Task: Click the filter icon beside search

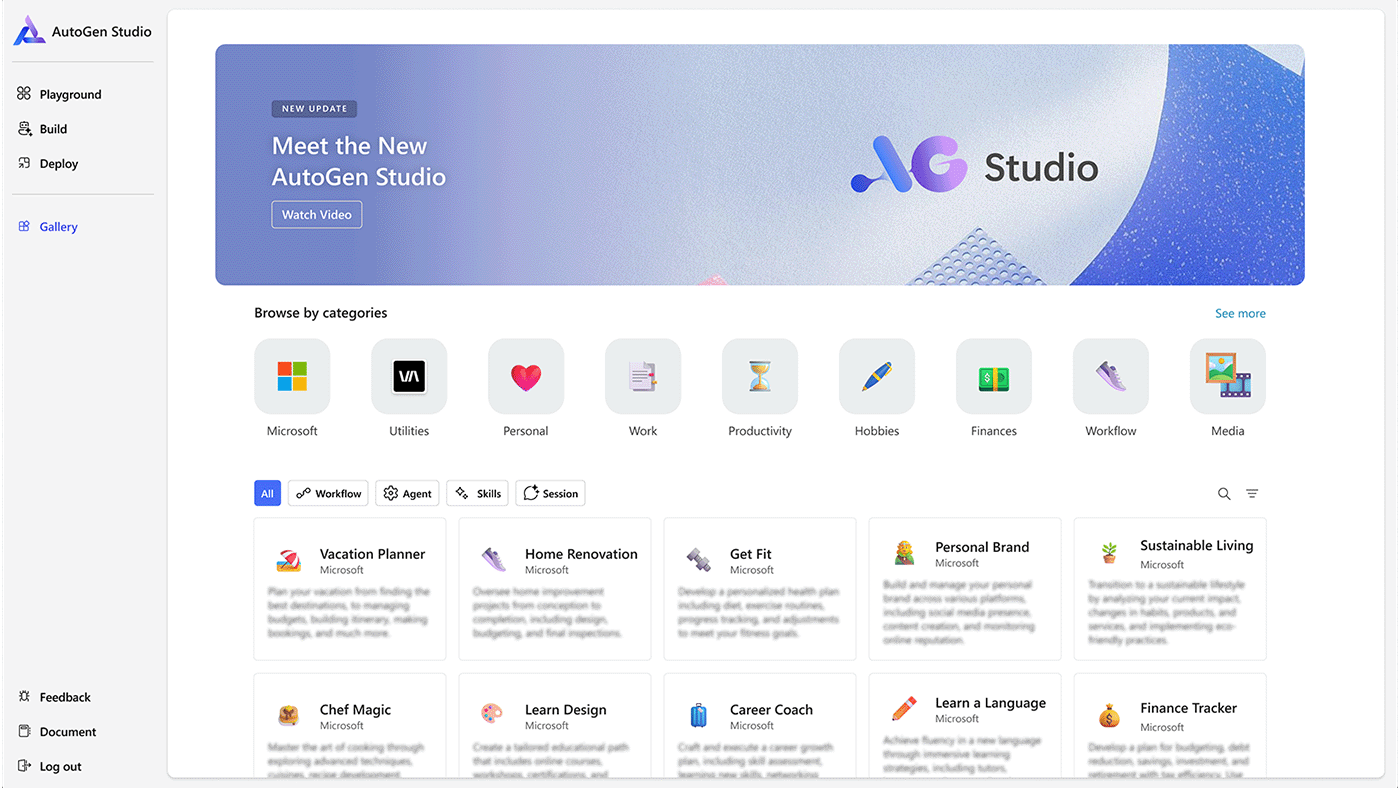Action: point(1252,493)
